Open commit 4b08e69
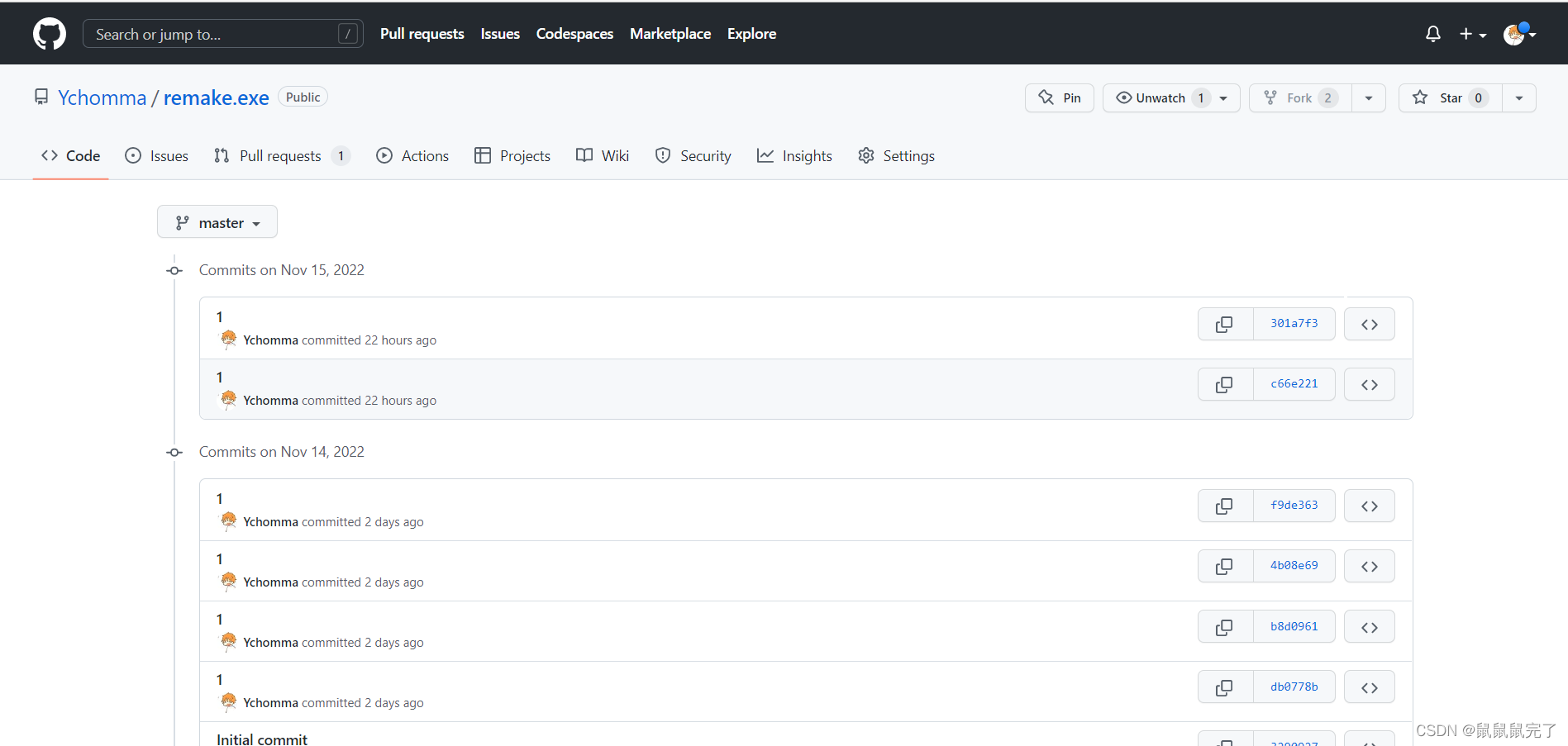The image size is (1568, 746). pyautogui.click(x=1294, y=566)
